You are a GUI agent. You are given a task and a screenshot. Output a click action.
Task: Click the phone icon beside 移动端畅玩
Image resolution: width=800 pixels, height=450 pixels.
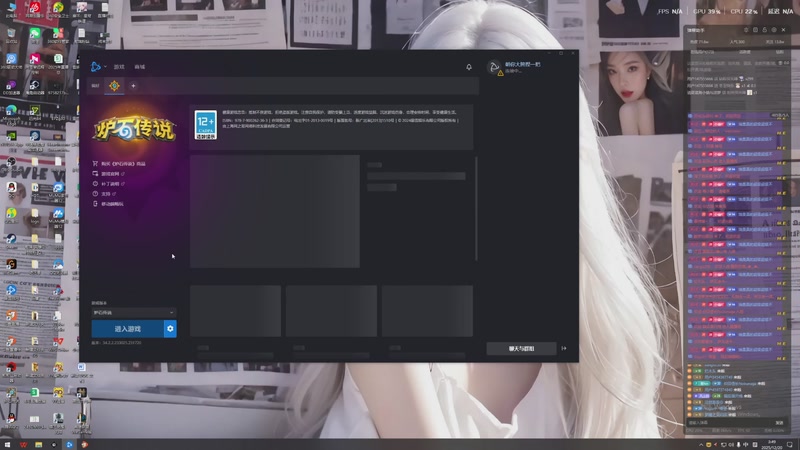pos(95,204)
